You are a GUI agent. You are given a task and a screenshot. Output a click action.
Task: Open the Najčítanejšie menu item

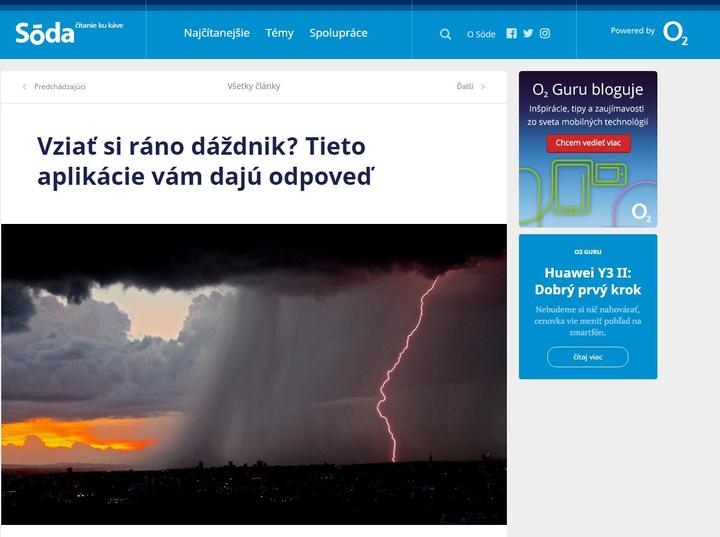217,33
